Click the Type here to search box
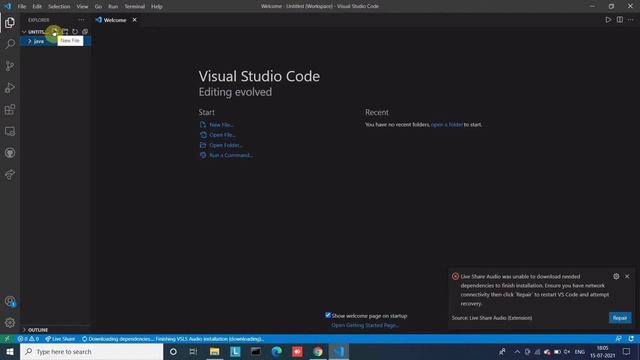Viewport: 640px width, 360px height. [91, 351]
